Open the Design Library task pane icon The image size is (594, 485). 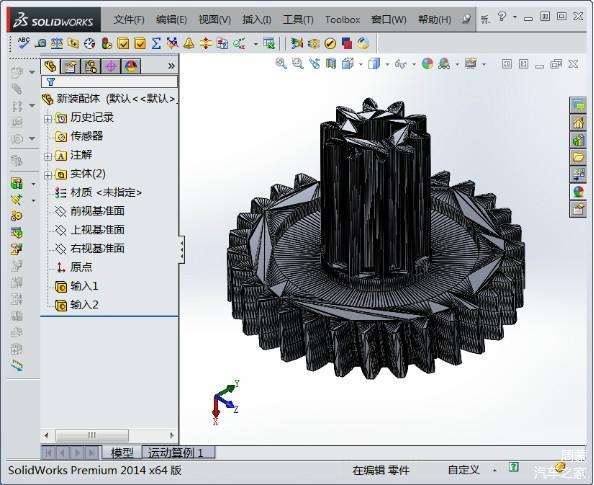[578, 139]
